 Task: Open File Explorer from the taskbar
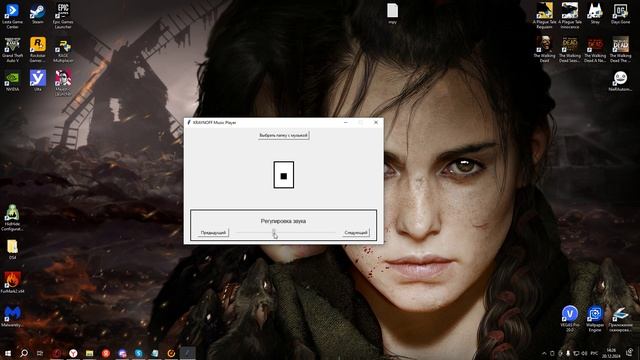[89, 353]
